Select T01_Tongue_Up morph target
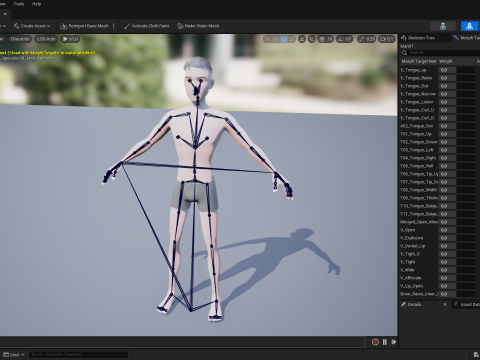 pyautogui.click(x=416, y=134)
